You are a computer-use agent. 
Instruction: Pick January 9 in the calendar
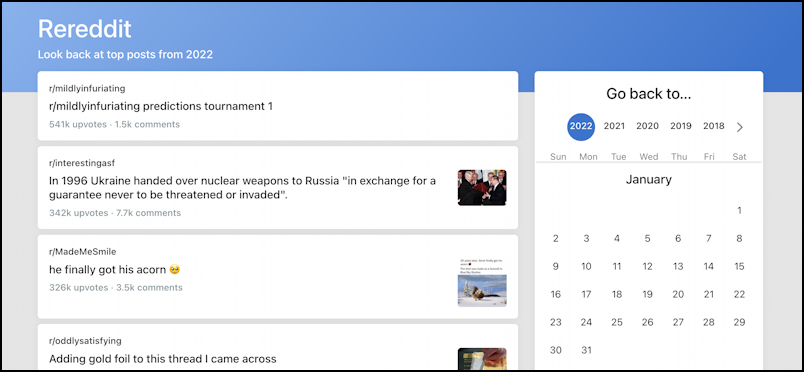(x=556, y=266)
